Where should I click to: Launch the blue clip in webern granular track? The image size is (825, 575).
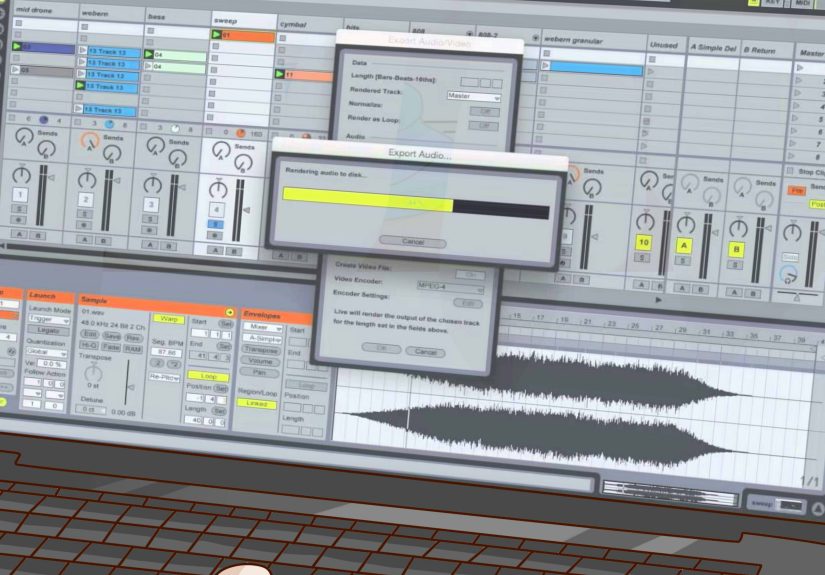[x=546, y=66]
